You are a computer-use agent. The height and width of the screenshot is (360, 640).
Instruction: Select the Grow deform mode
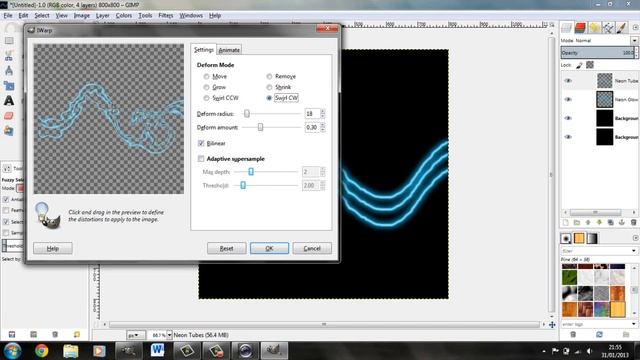pyautogui.click(x=206, y=87)
